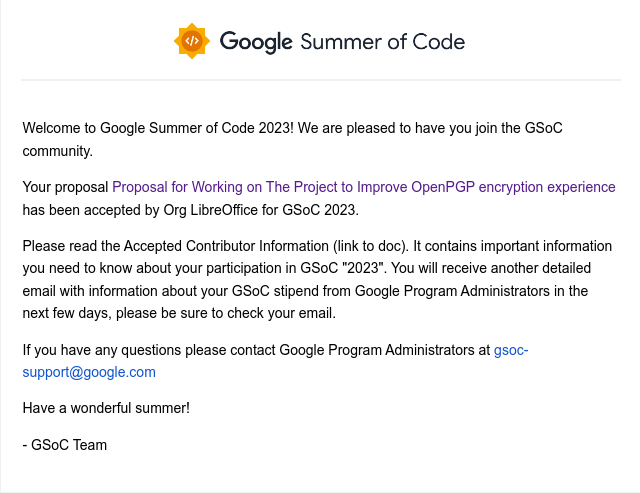Click the "gsoc-" start of the email link
This screenshot has height=493, width=640.
pos(511,350)
